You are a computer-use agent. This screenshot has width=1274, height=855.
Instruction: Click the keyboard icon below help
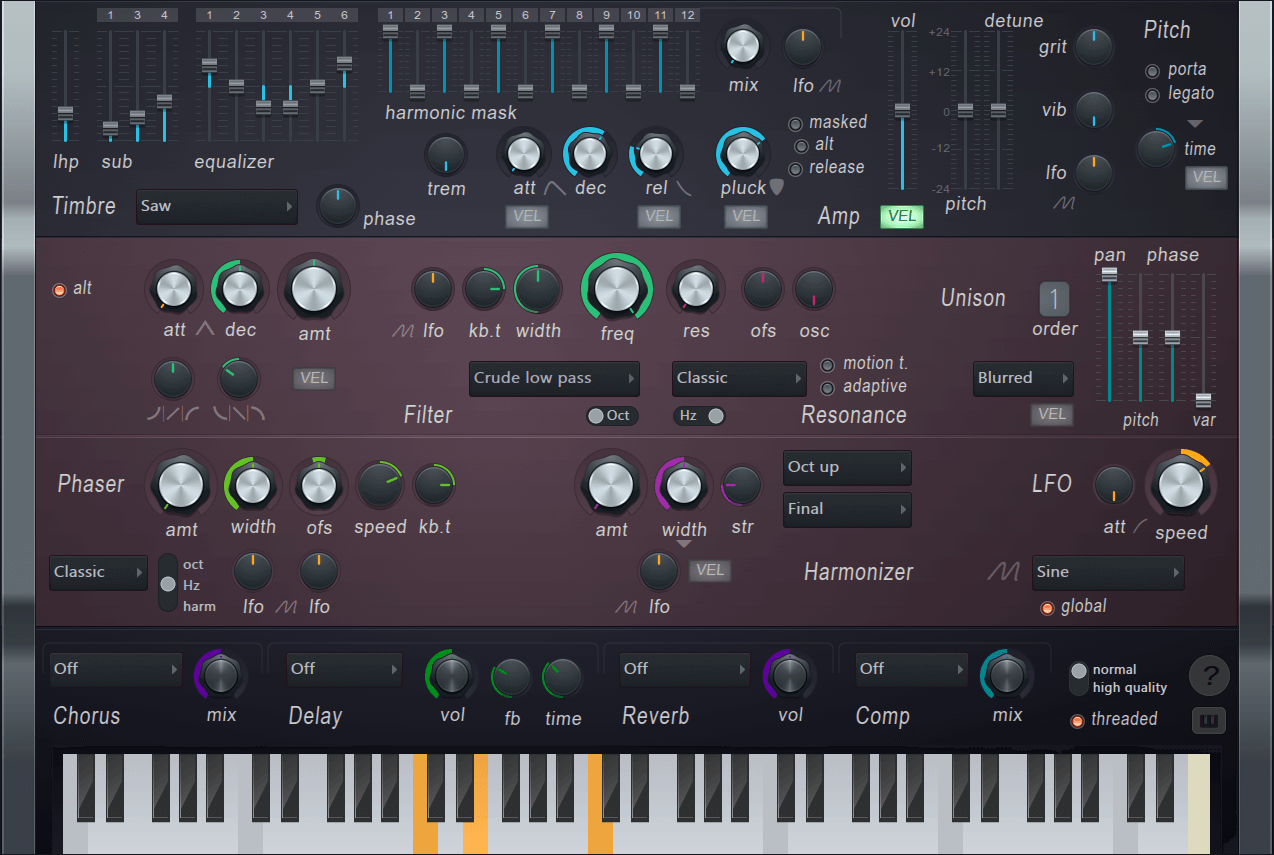pyautogui.click(x=1209, y=720)
